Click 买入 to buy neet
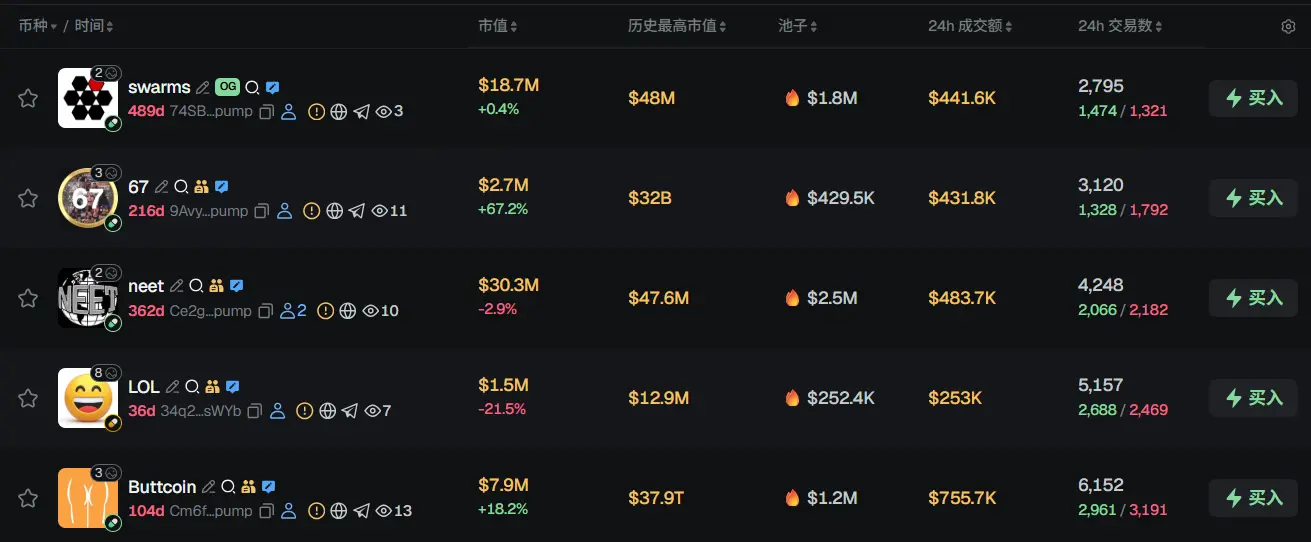1311x542 pixels. [1255, 298]
